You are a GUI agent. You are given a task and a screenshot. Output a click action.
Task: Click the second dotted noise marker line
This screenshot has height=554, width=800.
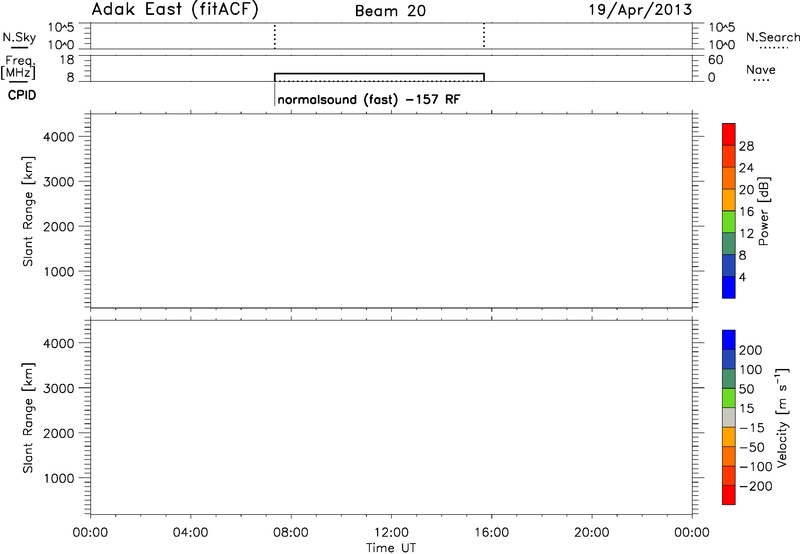[484, 36]
